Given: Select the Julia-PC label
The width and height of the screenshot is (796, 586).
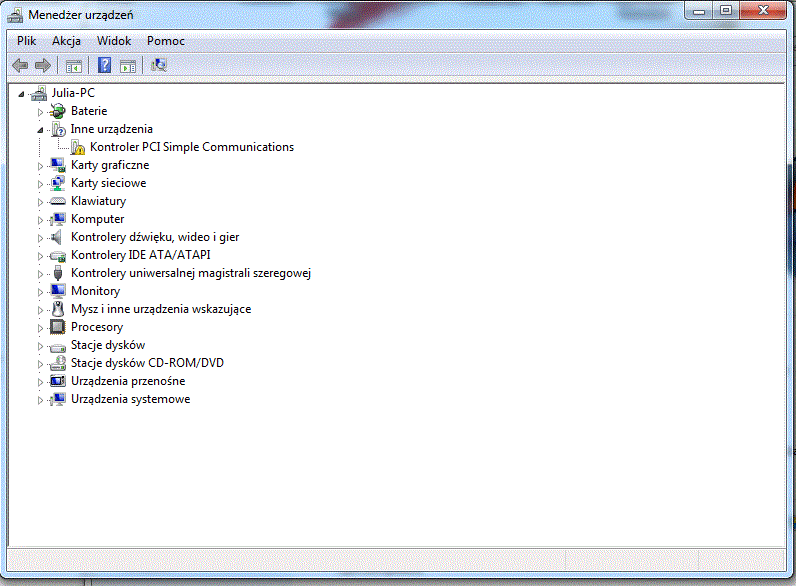Looking at the screenshot, I should [73, 93].
